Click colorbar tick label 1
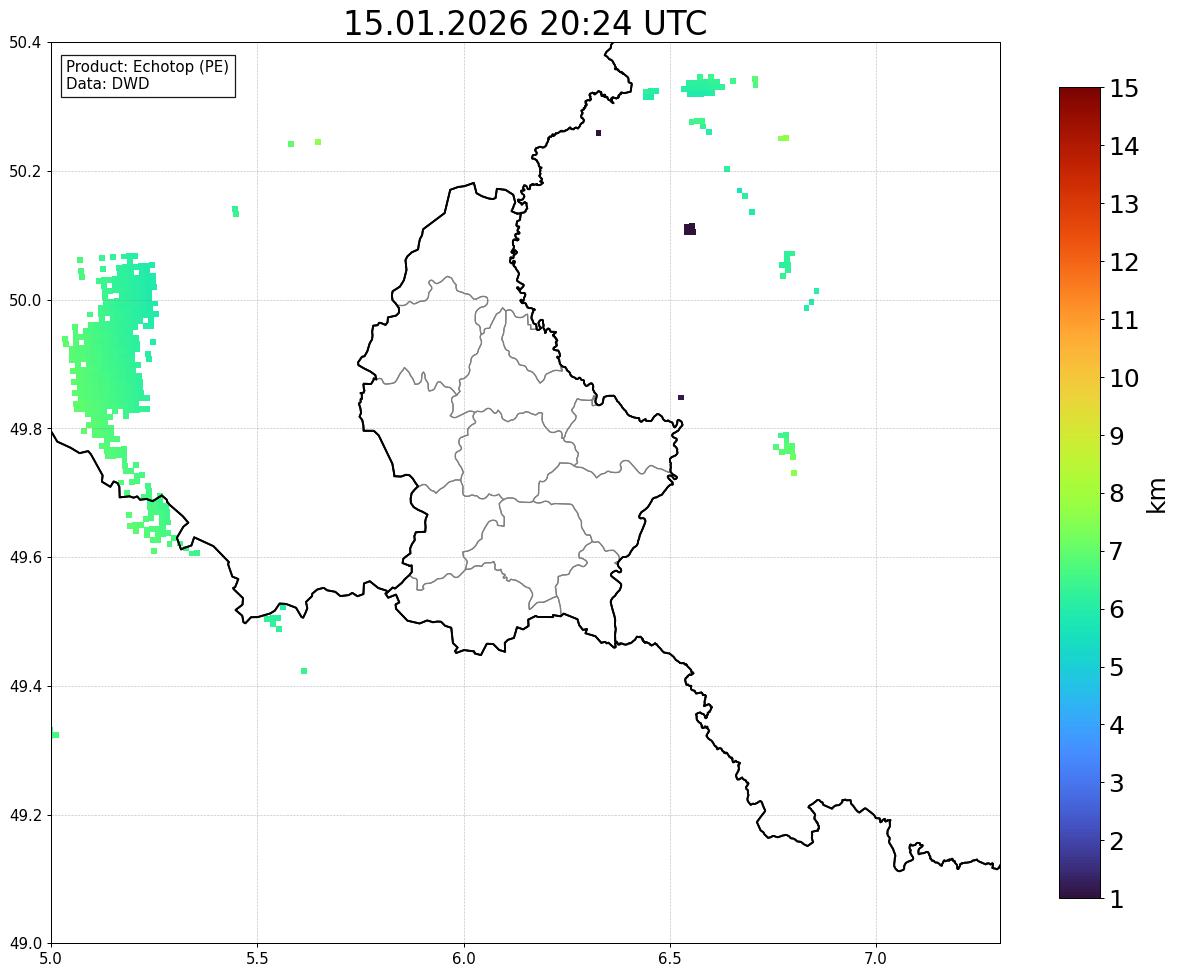1178x976 pixels. point(1116,899)
